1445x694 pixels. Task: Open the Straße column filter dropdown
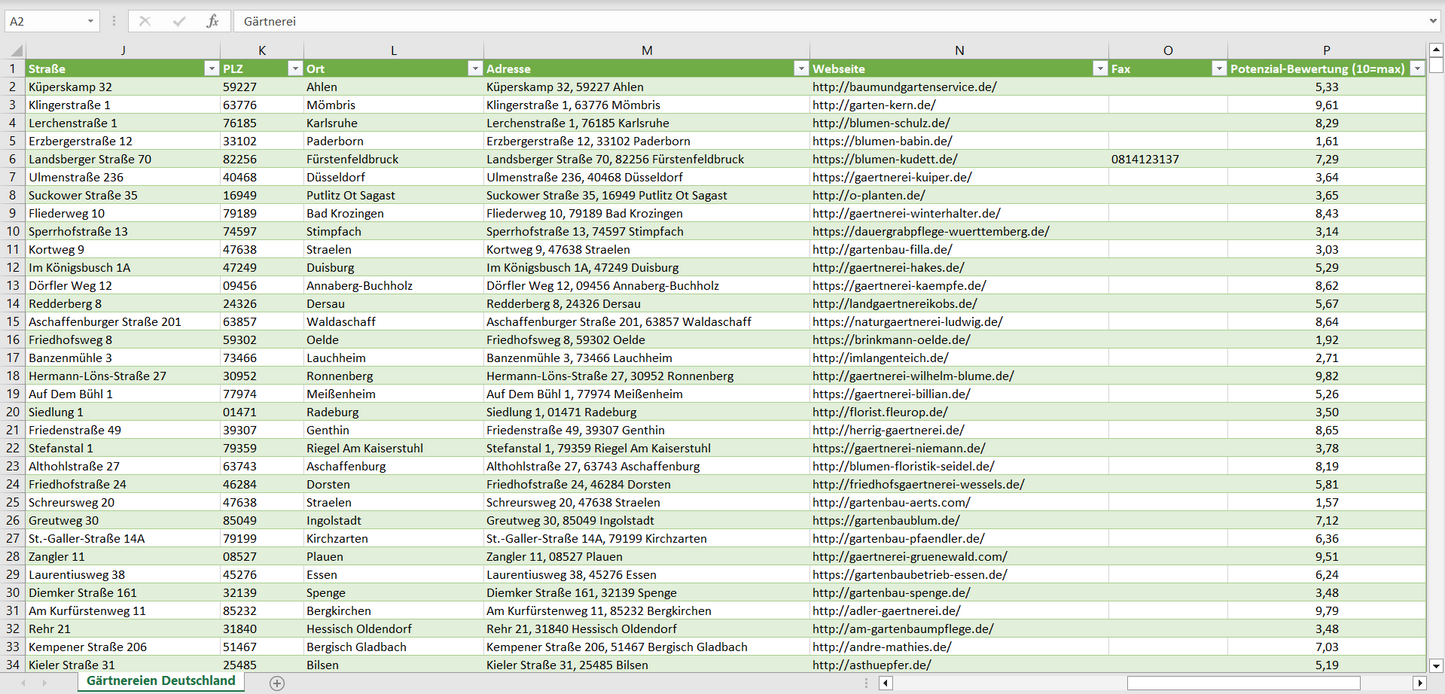coord(210,69)
